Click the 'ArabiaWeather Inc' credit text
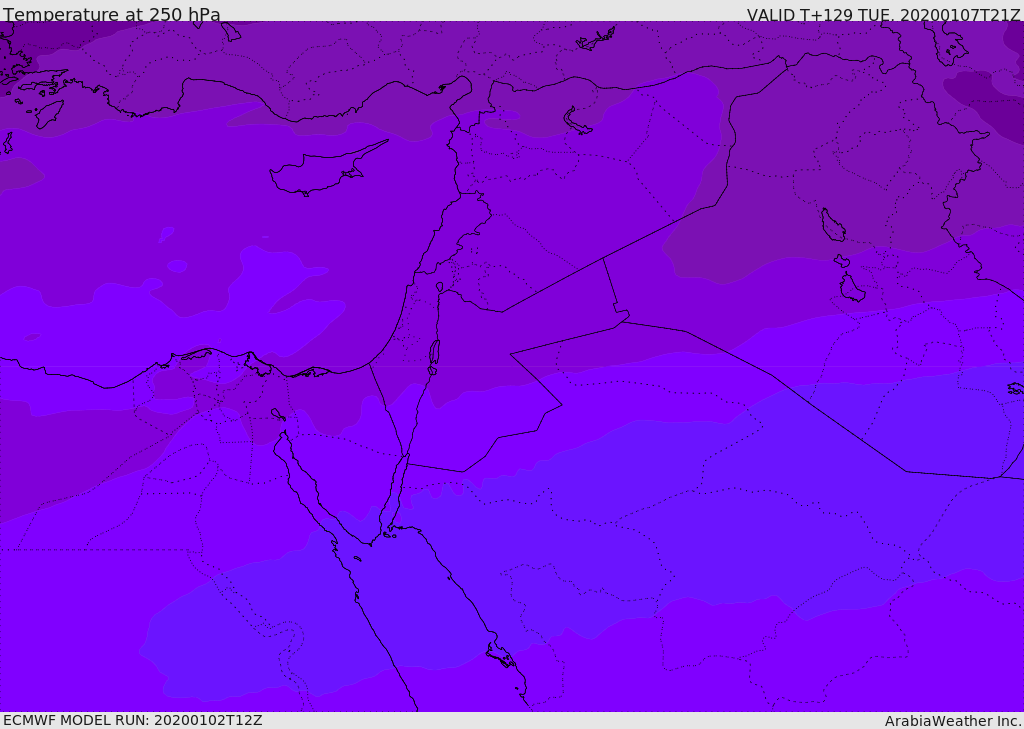Image resolution: width=1024 pixels, height=729 pixels. point(951,721)
